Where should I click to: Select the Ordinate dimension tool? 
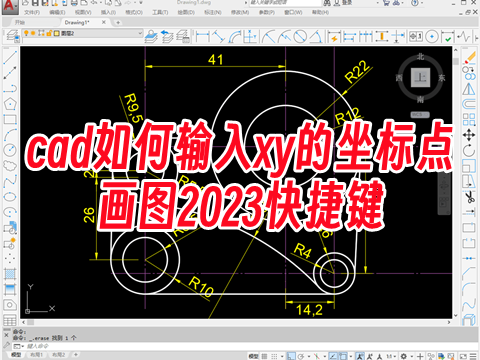coord(250,36)
